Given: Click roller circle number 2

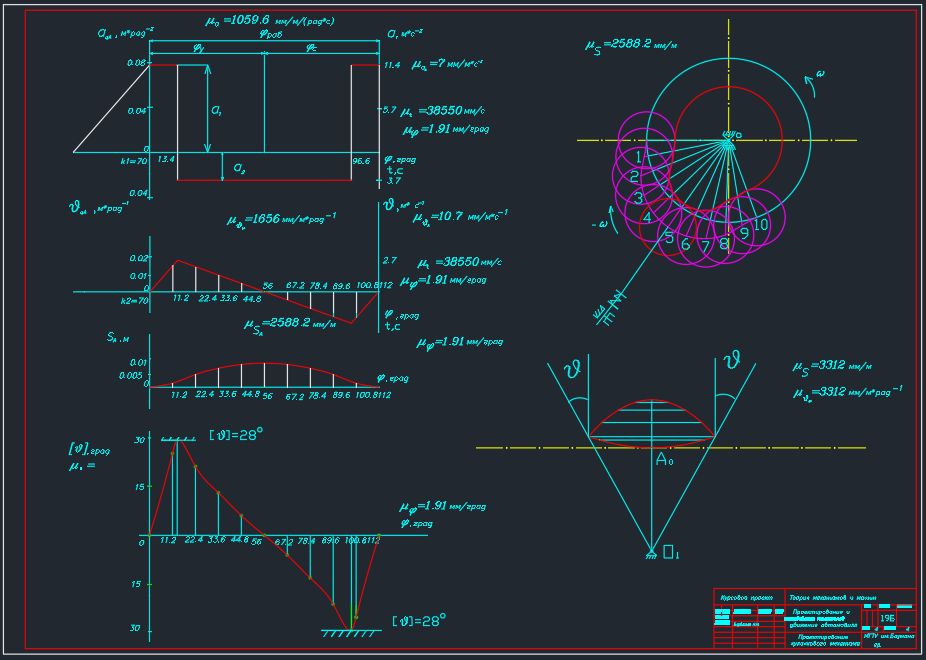Looking at the screenshot, I should click(634, 176).
